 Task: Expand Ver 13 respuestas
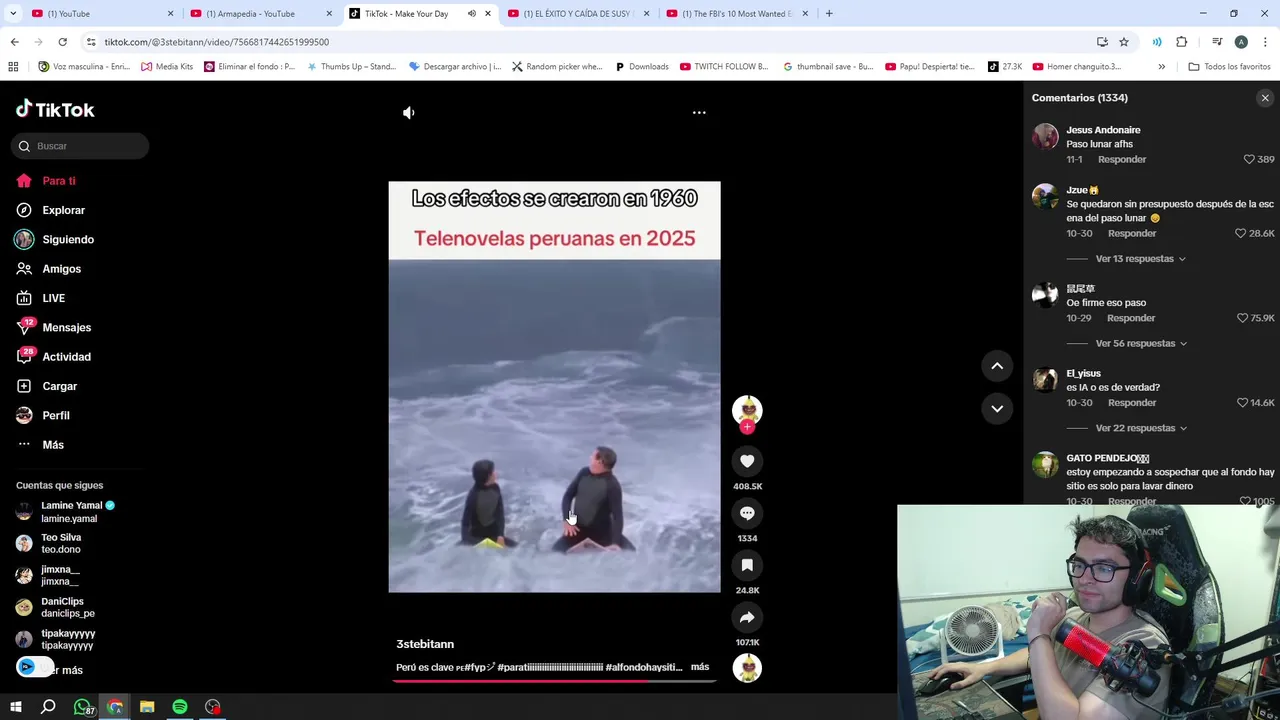1140,259
